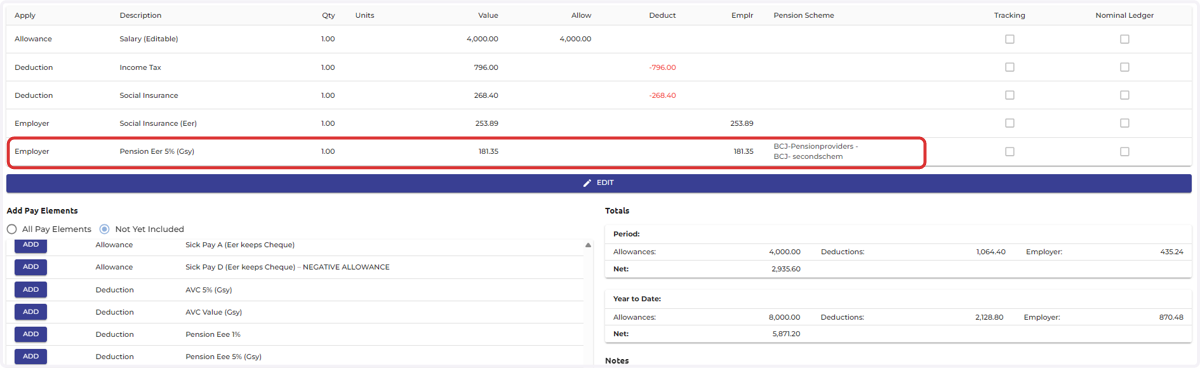Click the Value column header
Viewport: 1200px width, 368px height.
[x=488, y=16]
